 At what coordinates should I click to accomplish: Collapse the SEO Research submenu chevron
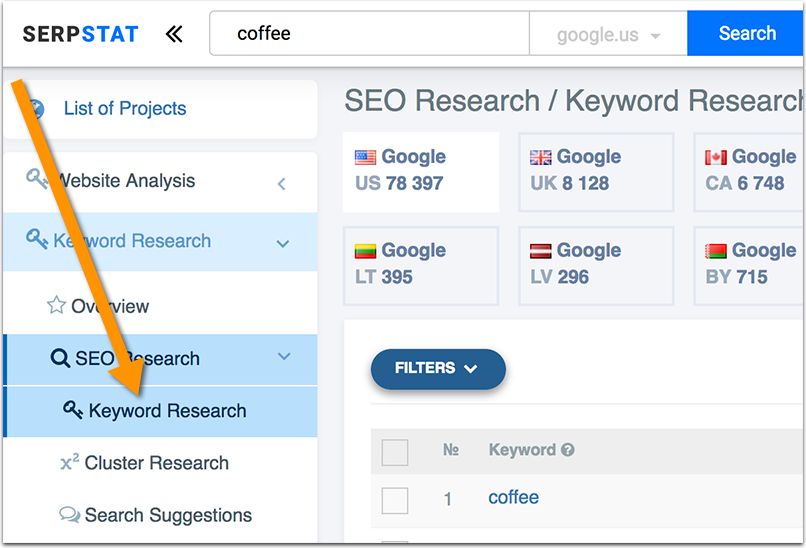[x=284, y=357]
